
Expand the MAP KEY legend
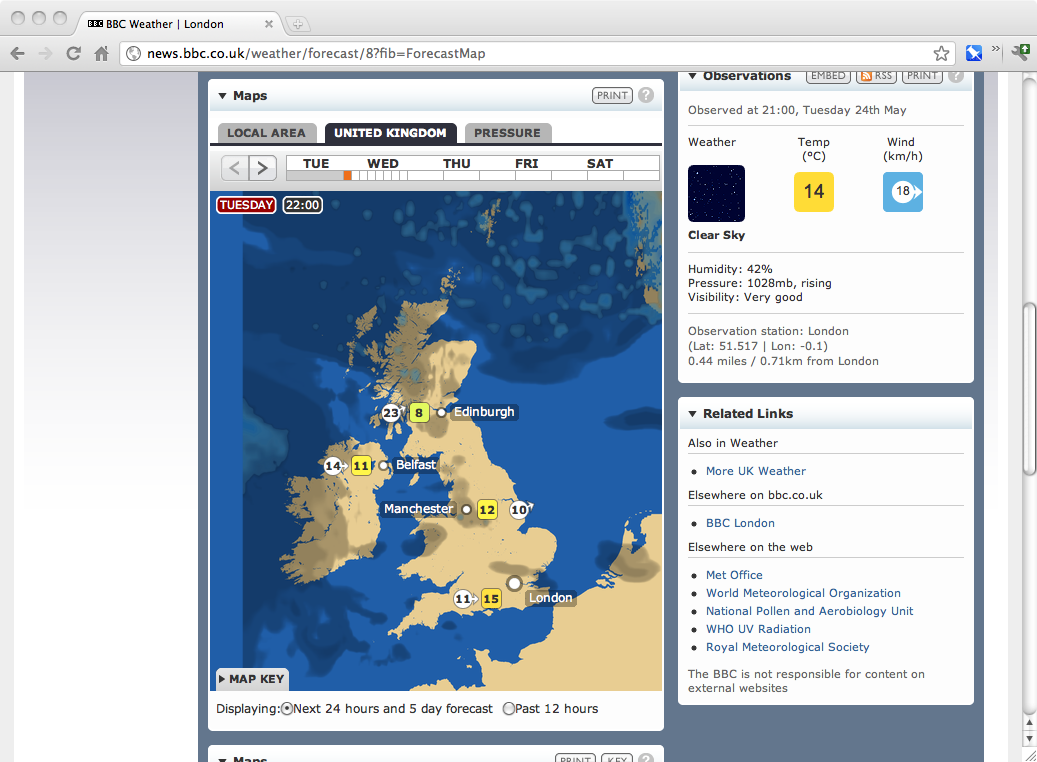pyautogui.click(x=252, y=679)
